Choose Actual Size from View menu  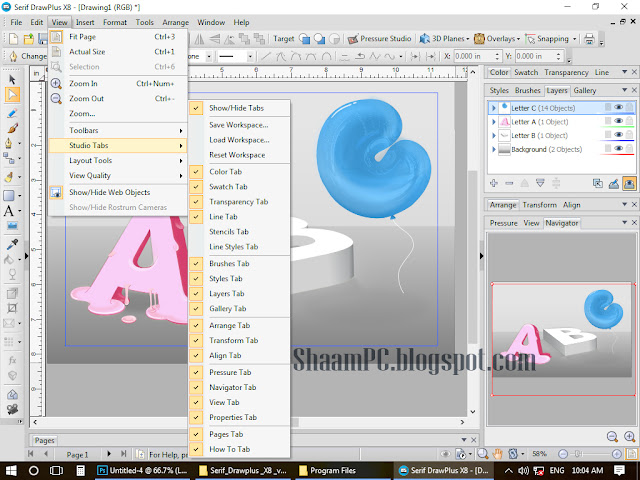[118, 52]
